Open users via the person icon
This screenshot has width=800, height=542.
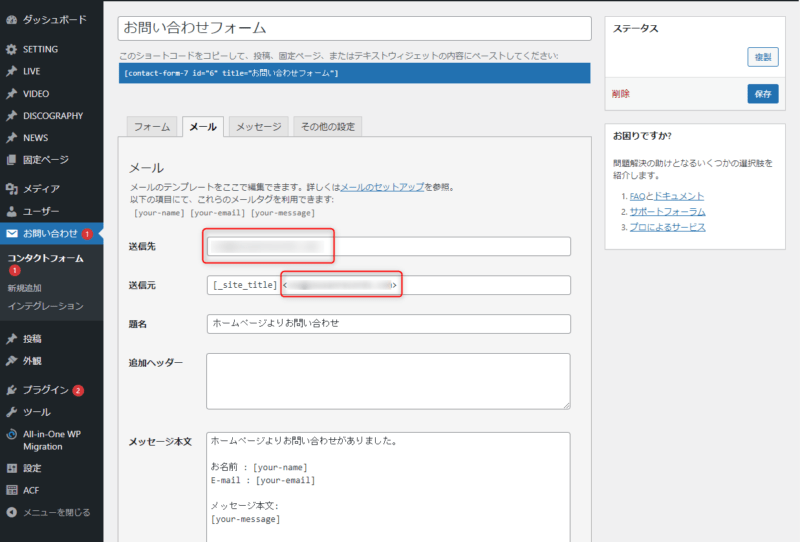pyautogui.click(x=11, y=211)
